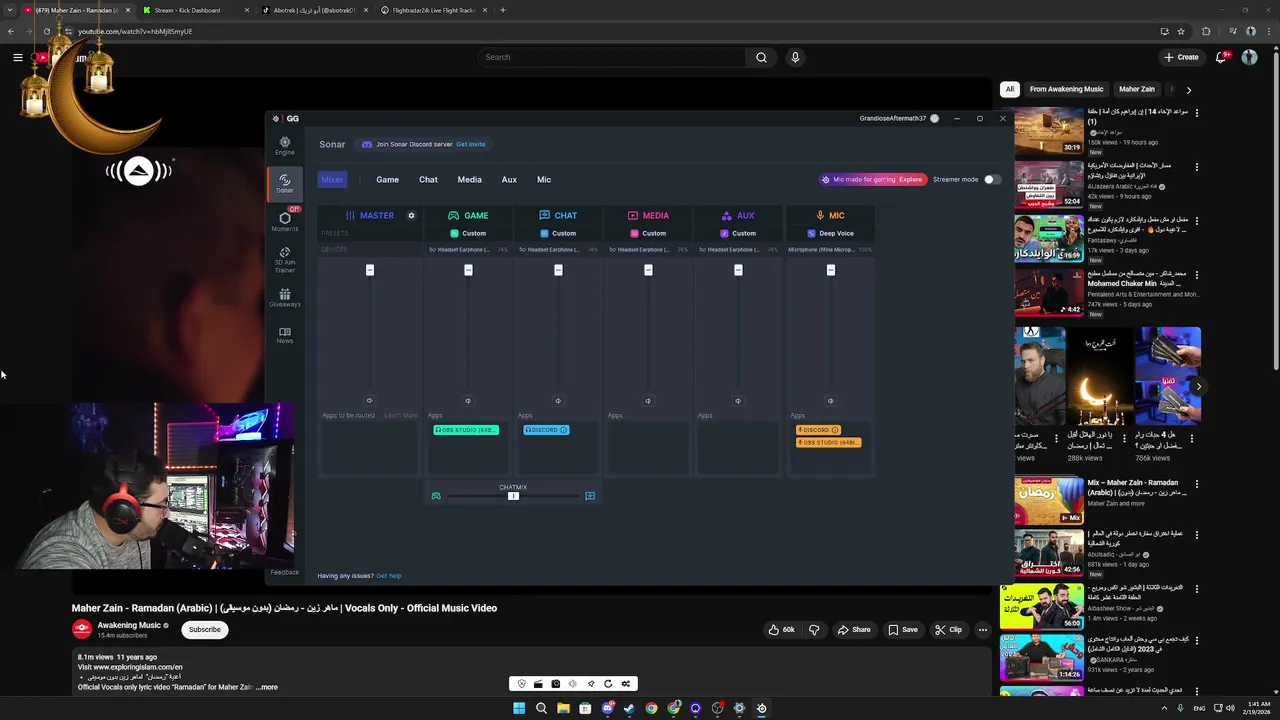This screenshot has height=720, width=1280.
Task: Search YouTube with voice microphone
Action: tap(795, 57)
